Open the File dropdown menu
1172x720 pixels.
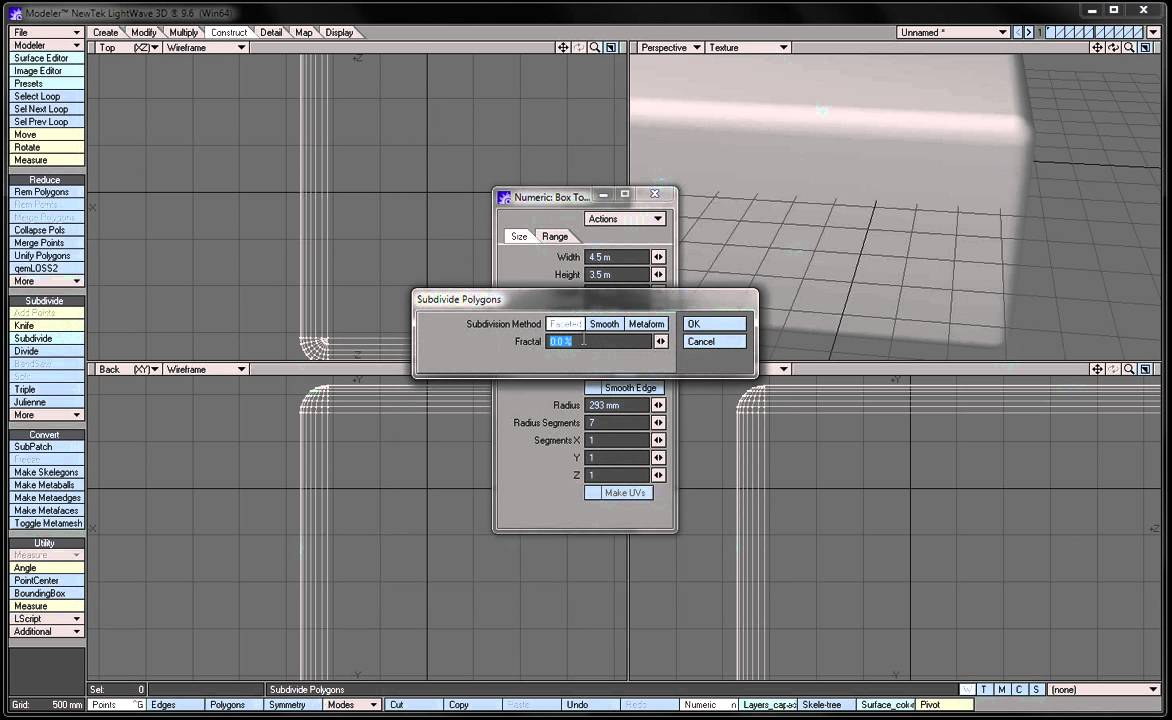pyautogui.click(x=46, y=32)
